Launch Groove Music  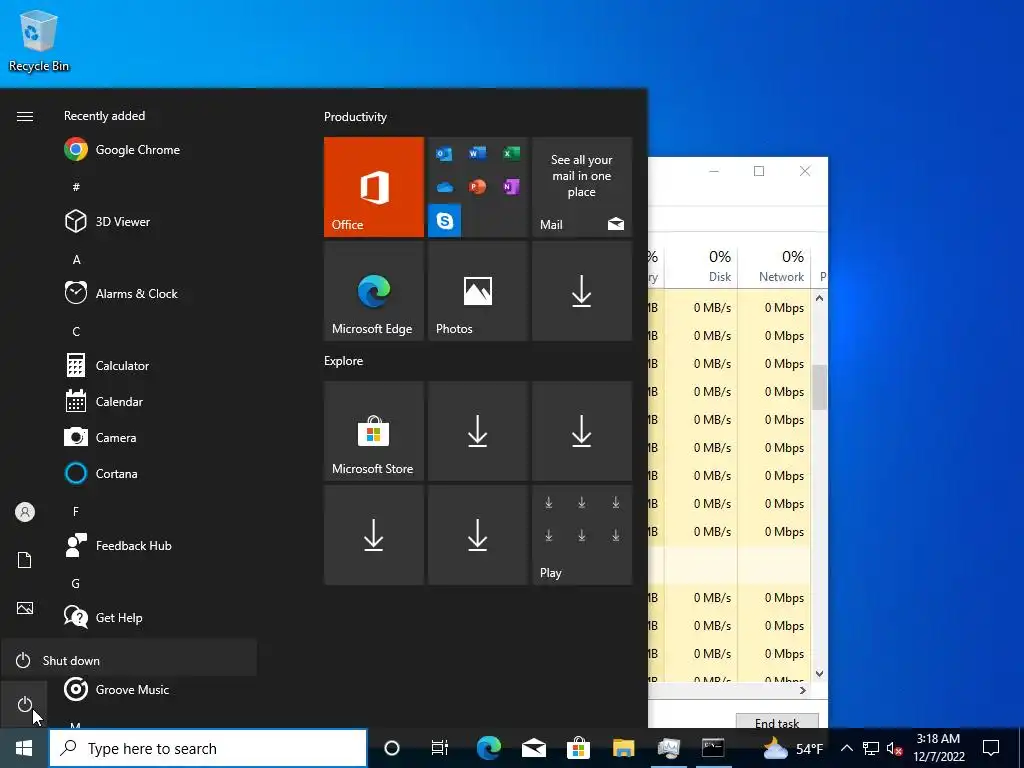coord(117,689)
